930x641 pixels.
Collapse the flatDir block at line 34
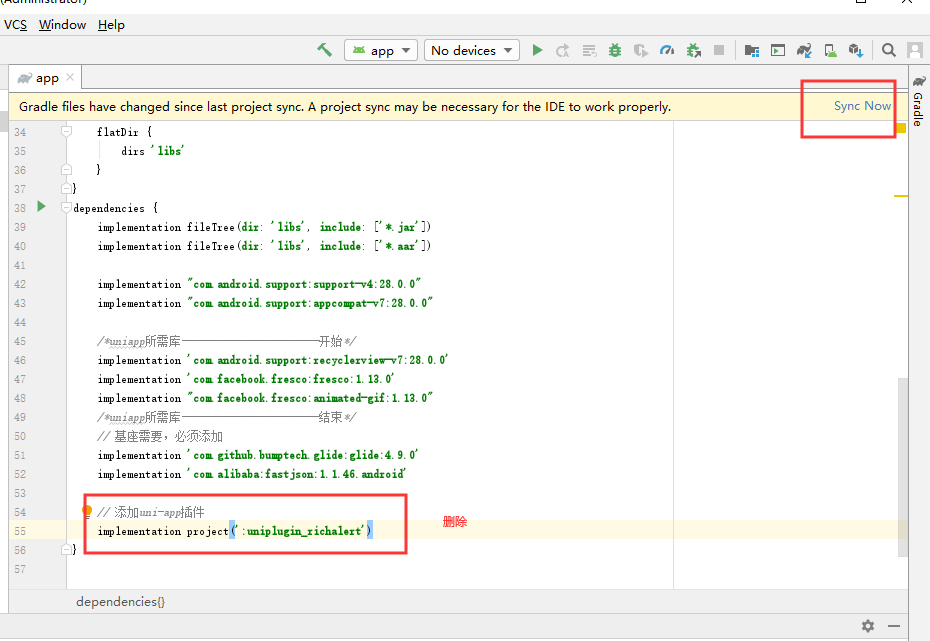(66, 131)
